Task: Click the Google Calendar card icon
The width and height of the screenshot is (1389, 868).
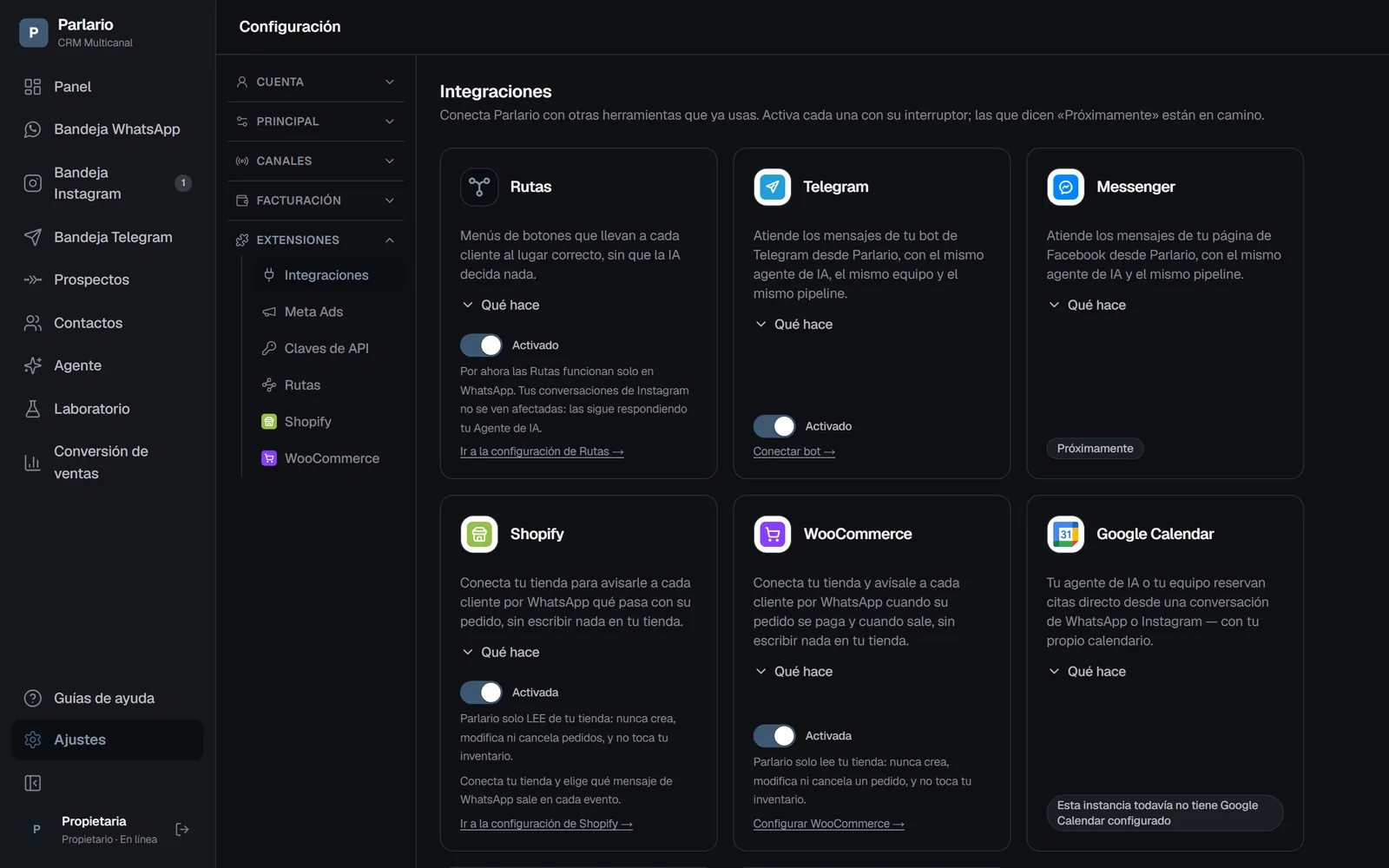Action: 1066,534
